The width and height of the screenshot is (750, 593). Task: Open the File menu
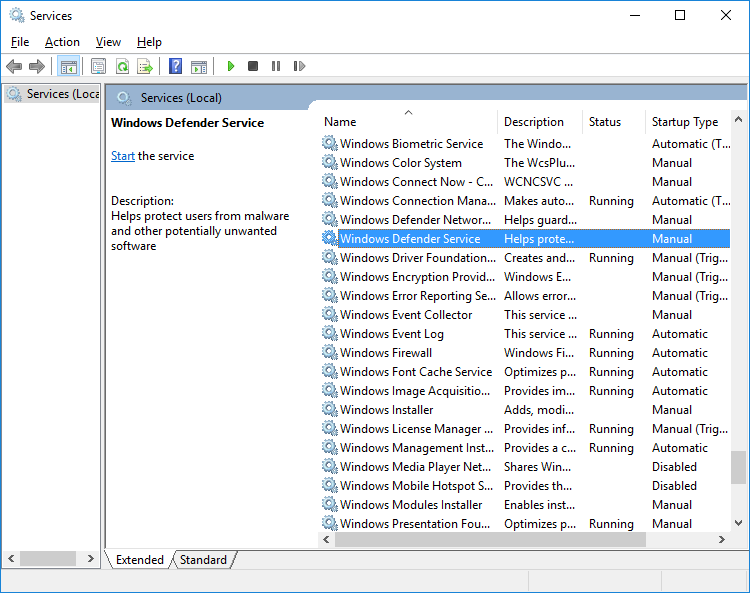pyautogui.click(x=20, y=42)
